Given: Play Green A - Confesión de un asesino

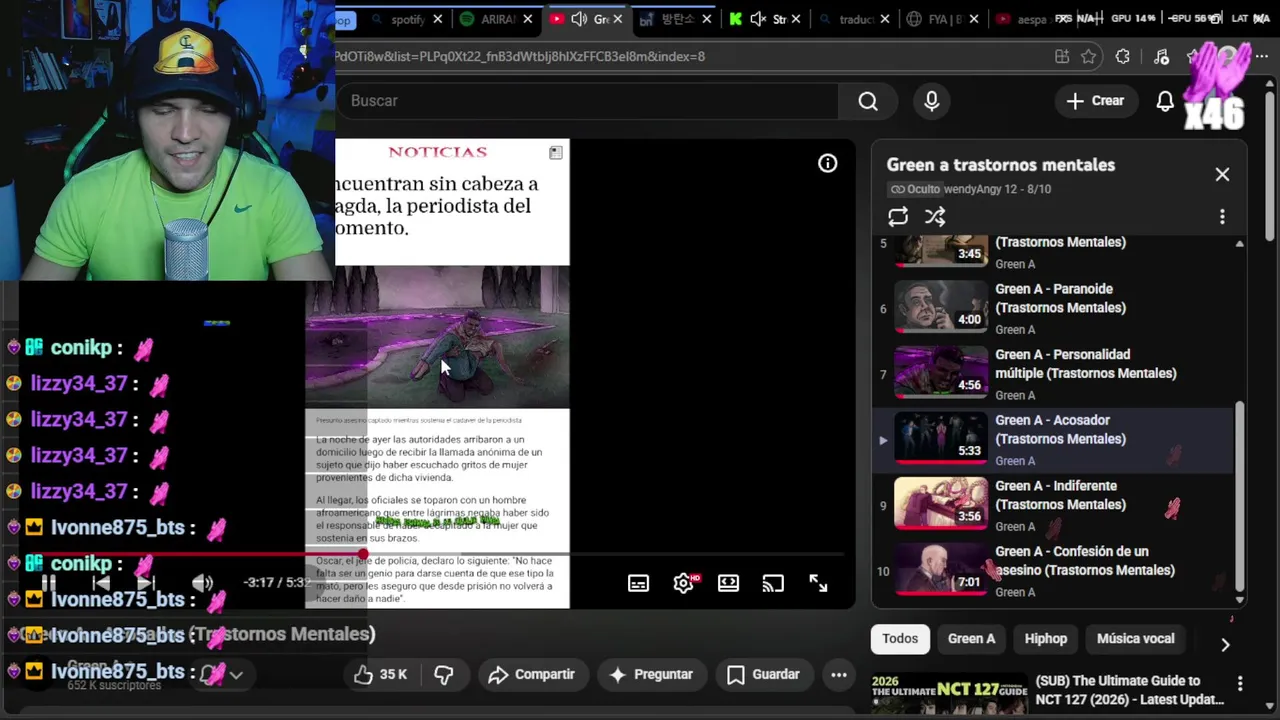Looking at the screenshot, I should click(x=1054, y=570).
